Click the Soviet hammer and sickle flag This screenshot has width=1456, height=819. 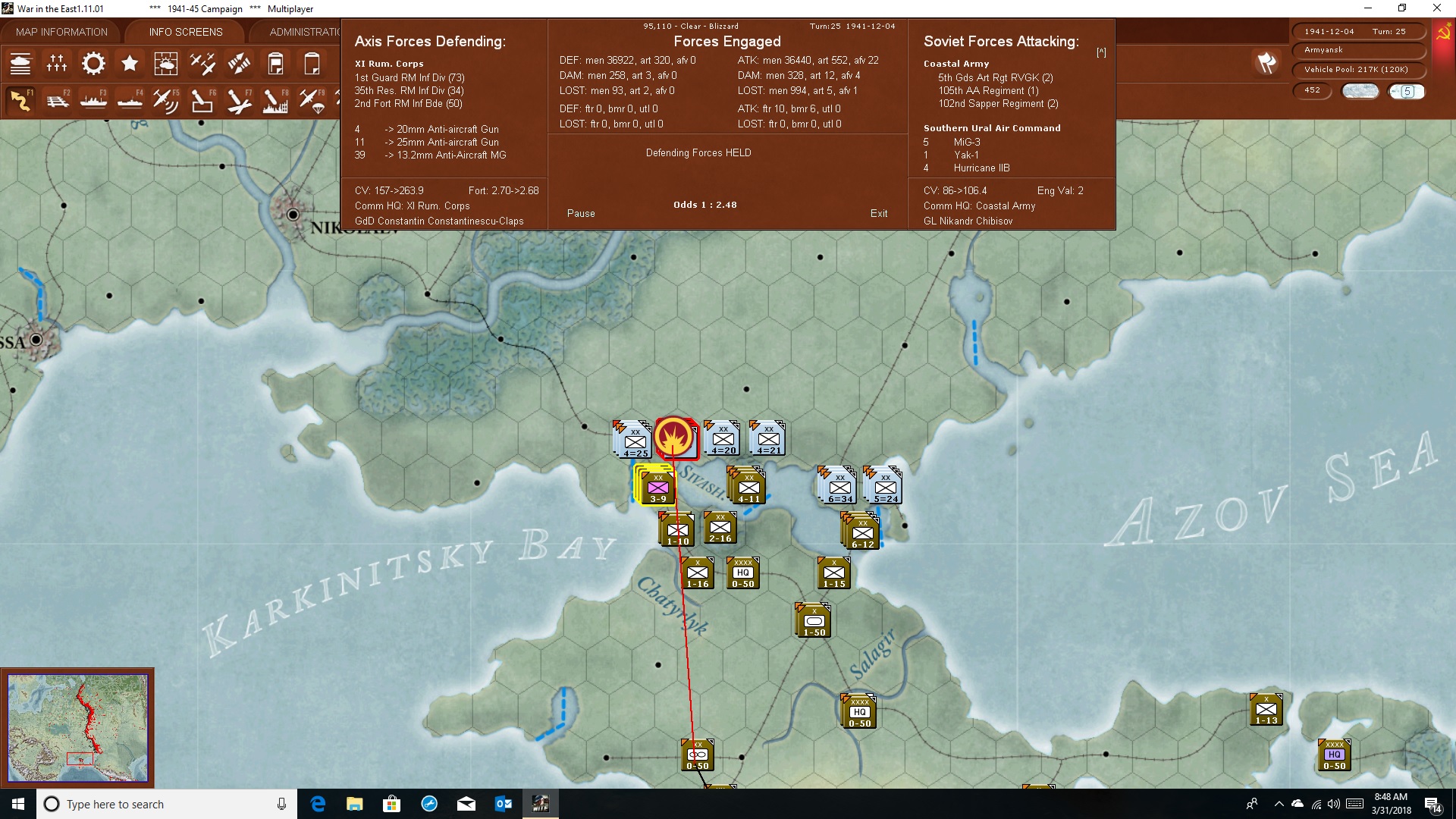[1443, 33]
